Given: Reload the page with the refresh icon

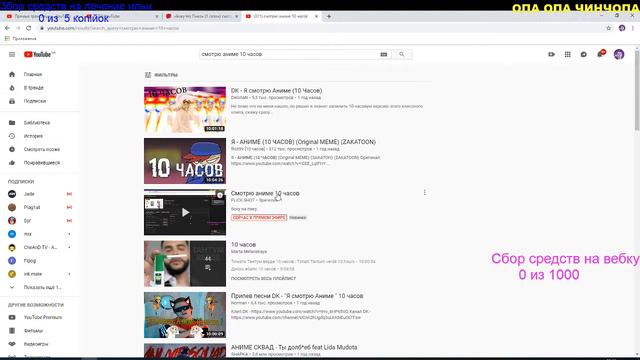Looking at the screenshot, I should 29,28.
